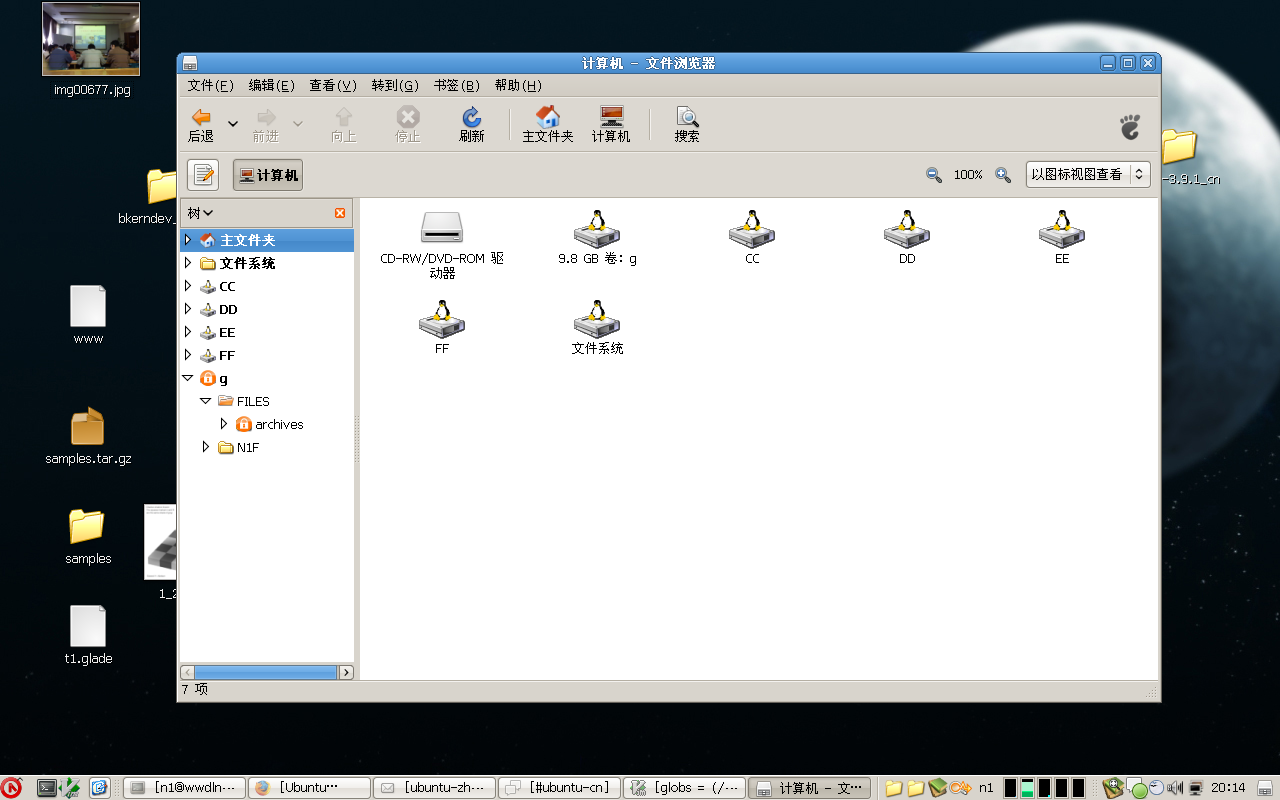Expand the N1F tree node
Image resolution: width=1280 pixels, height=800 pixels.
[x=206, y=447]
